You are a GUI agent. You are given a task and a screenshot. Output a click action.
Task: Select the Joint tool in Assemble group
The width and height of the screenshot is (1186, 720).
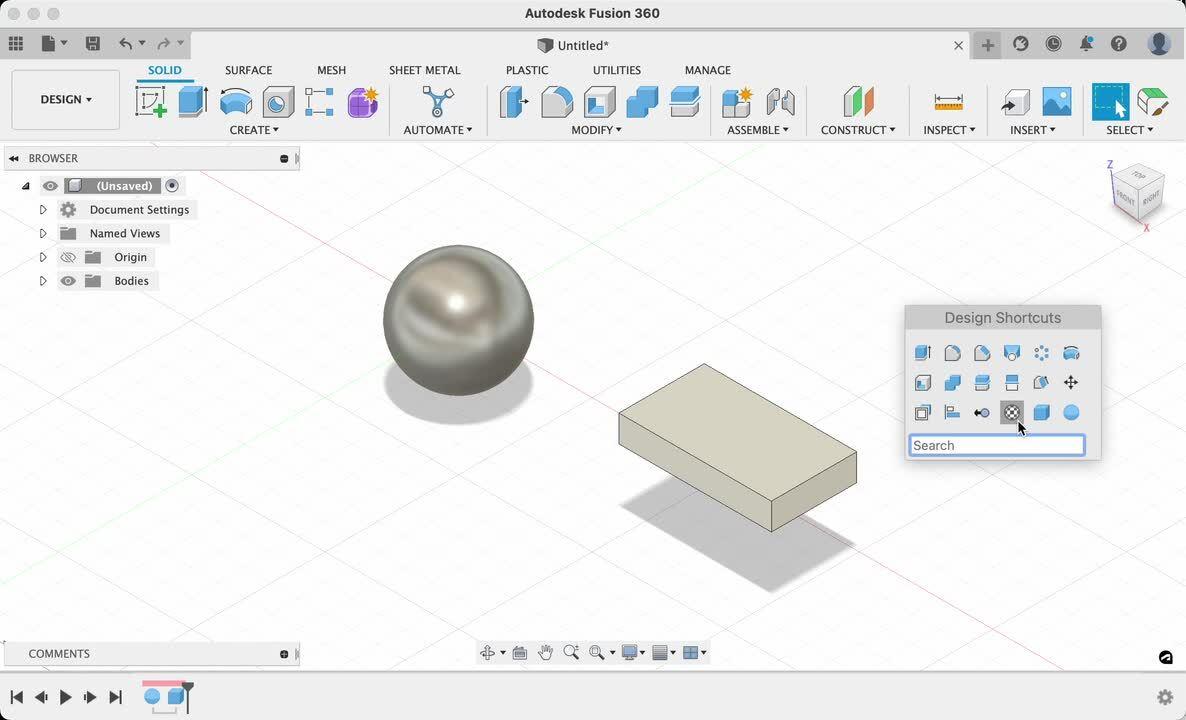tap(780, 101)
